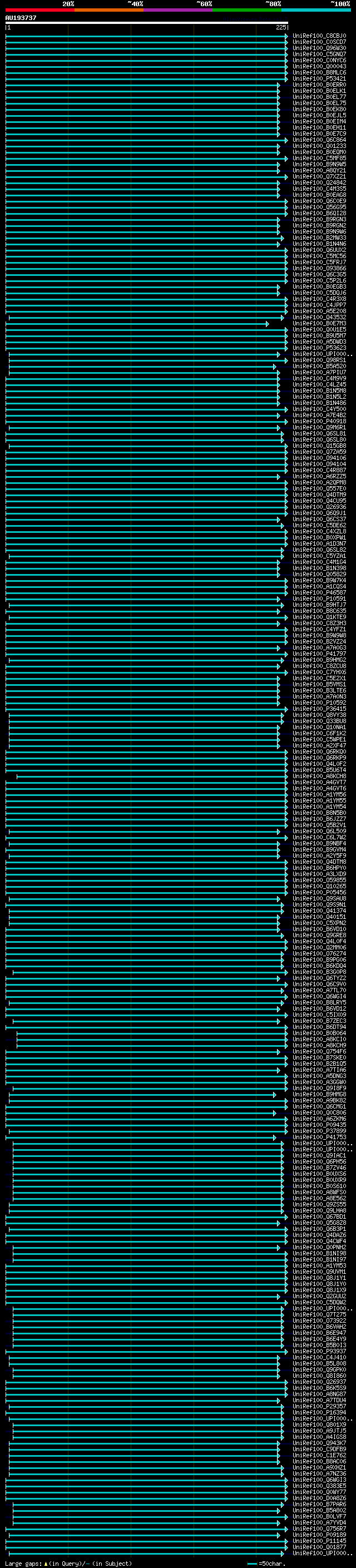356x1568 pixels.
Task: Select UniRef100_A1YM56 label
Action: (x=319, y=794)
